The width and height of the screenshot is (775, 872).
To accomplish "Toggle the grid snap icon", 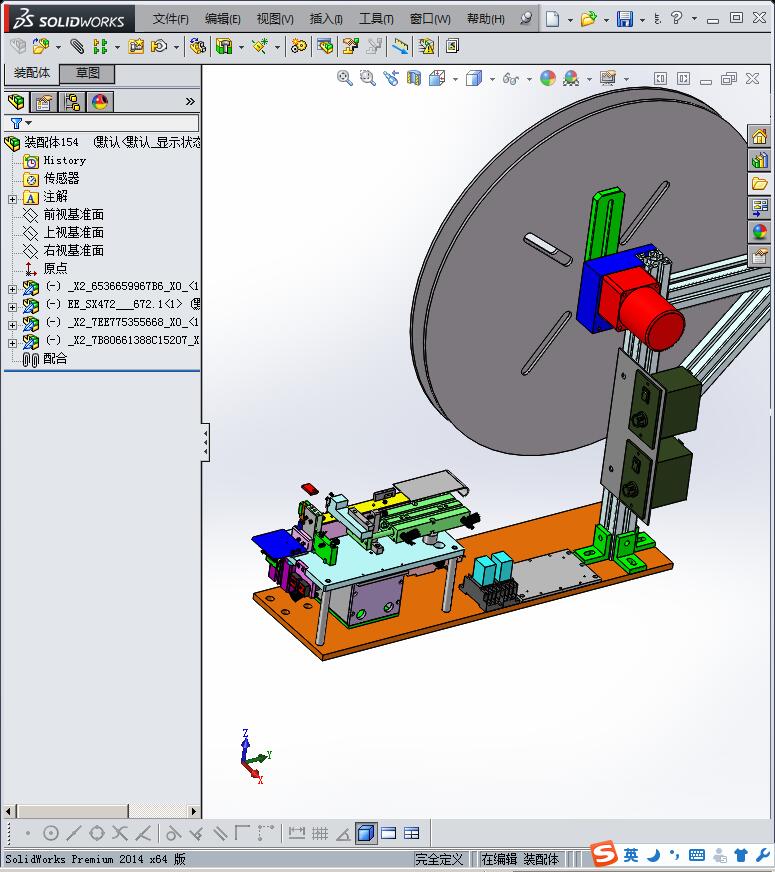I will click(x=320, y=833).
